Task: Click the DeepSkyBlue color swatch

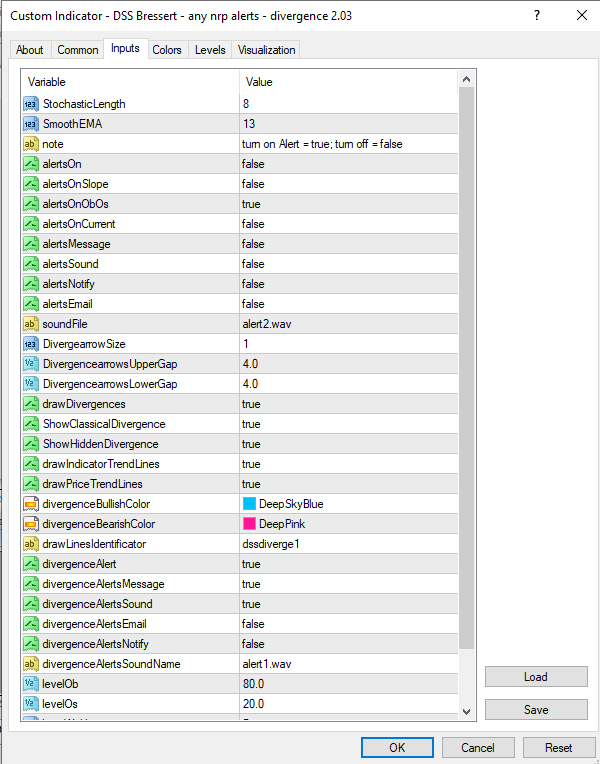Action: pyautogui.click(x=250, y=504)
